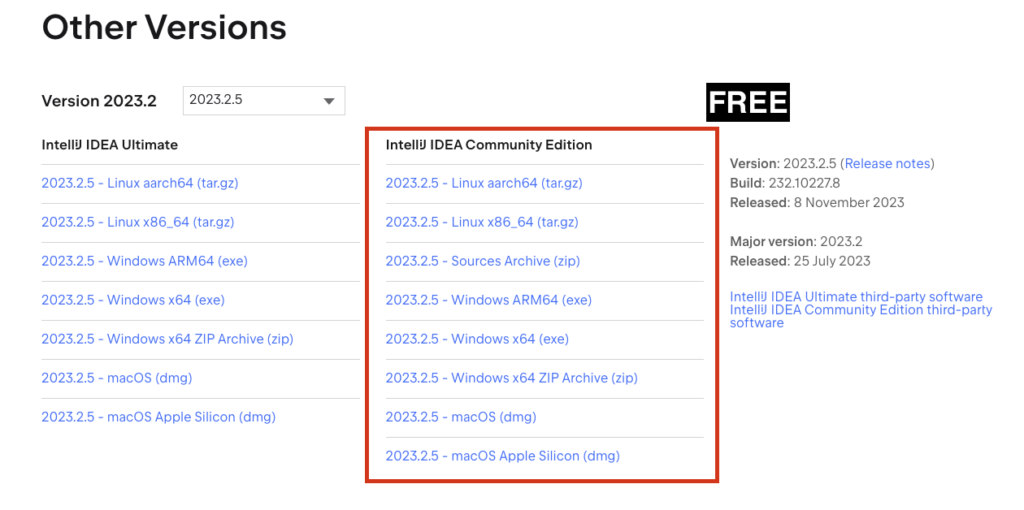The height and width of the screenshot is (510, 1024).
Task: Download Community Edition Windows ARM64 (exe)
Action: (x=488, y=300)
